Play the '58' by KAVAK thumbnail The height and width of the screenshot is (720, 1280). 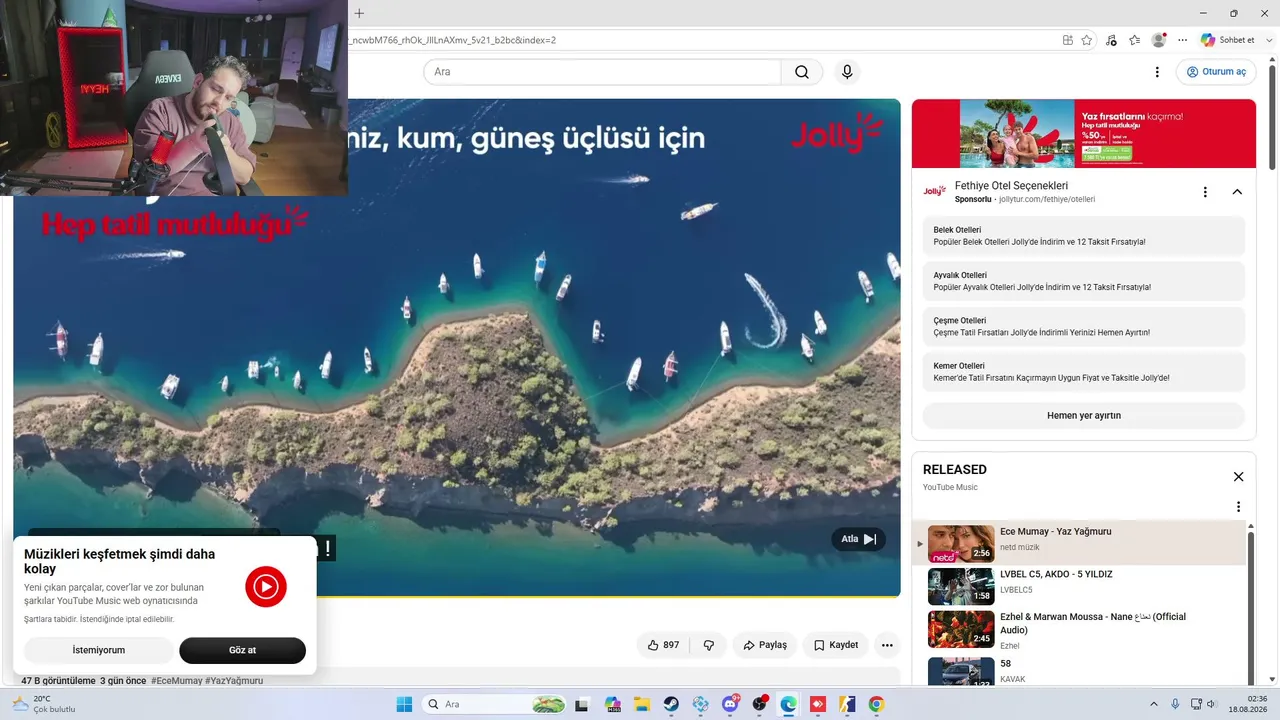[961, 671]
